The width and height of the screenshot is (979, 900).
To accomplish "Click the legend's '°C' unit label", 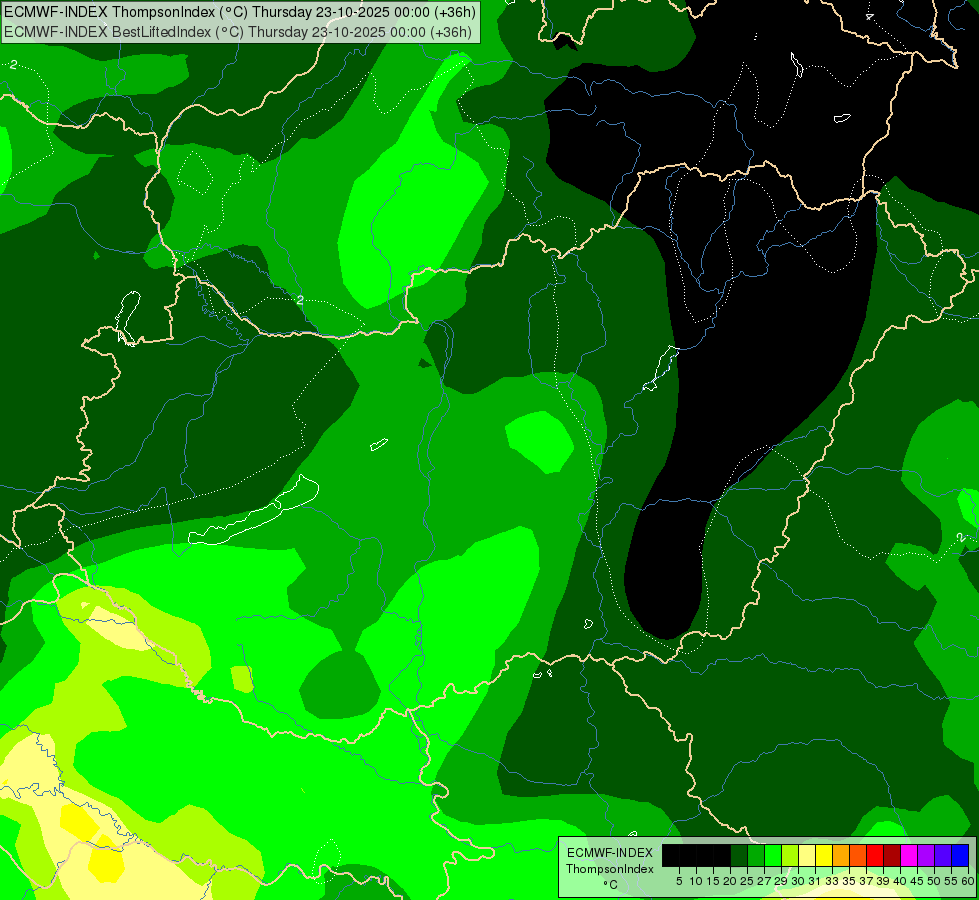I will click(x=610, y=885).
